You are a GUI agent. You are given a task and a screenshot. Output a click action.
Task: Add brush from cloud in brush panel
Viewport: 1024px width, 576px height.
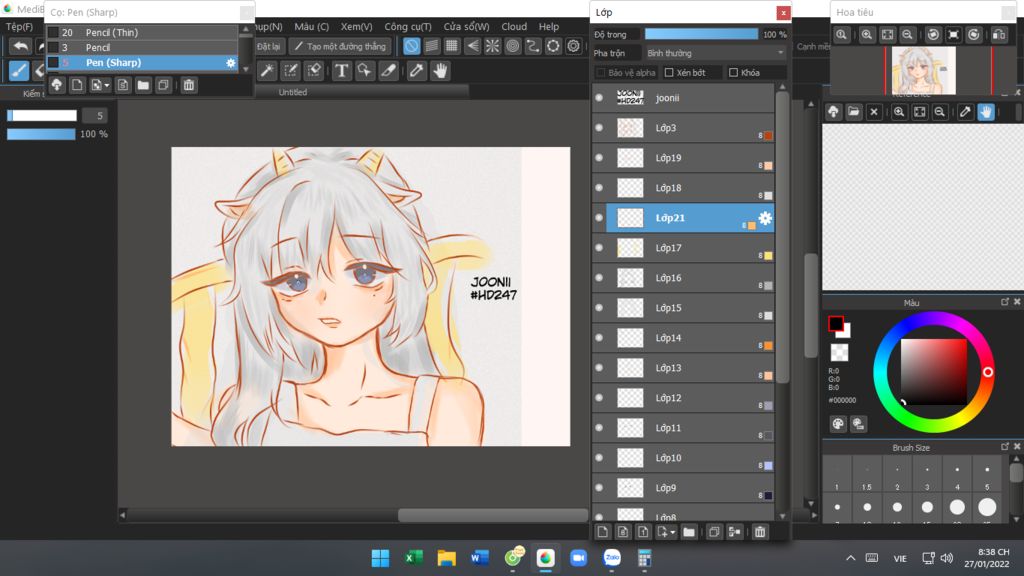[x=57, y=85]
